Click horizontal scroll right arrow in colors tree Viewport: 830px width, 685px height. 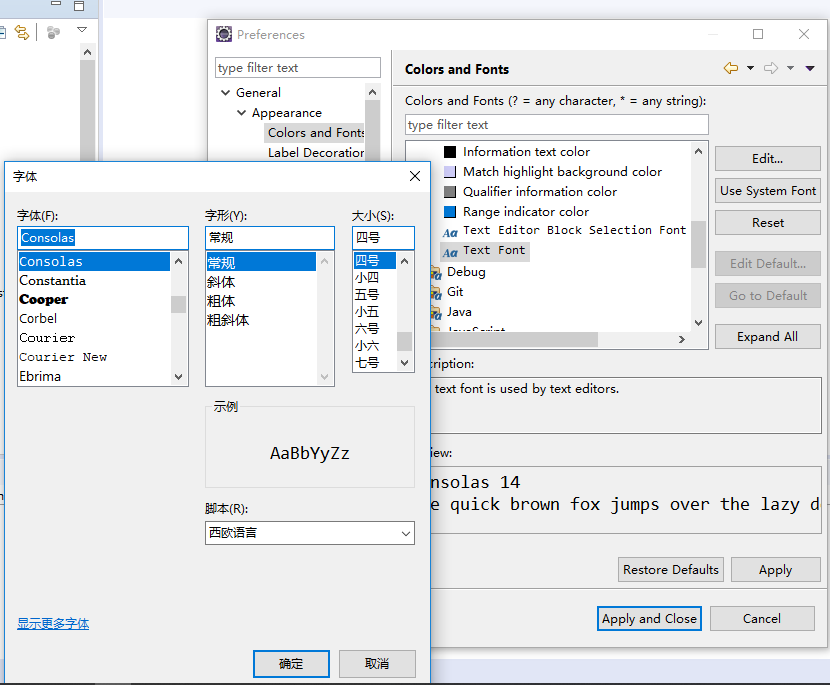point(682,339)
